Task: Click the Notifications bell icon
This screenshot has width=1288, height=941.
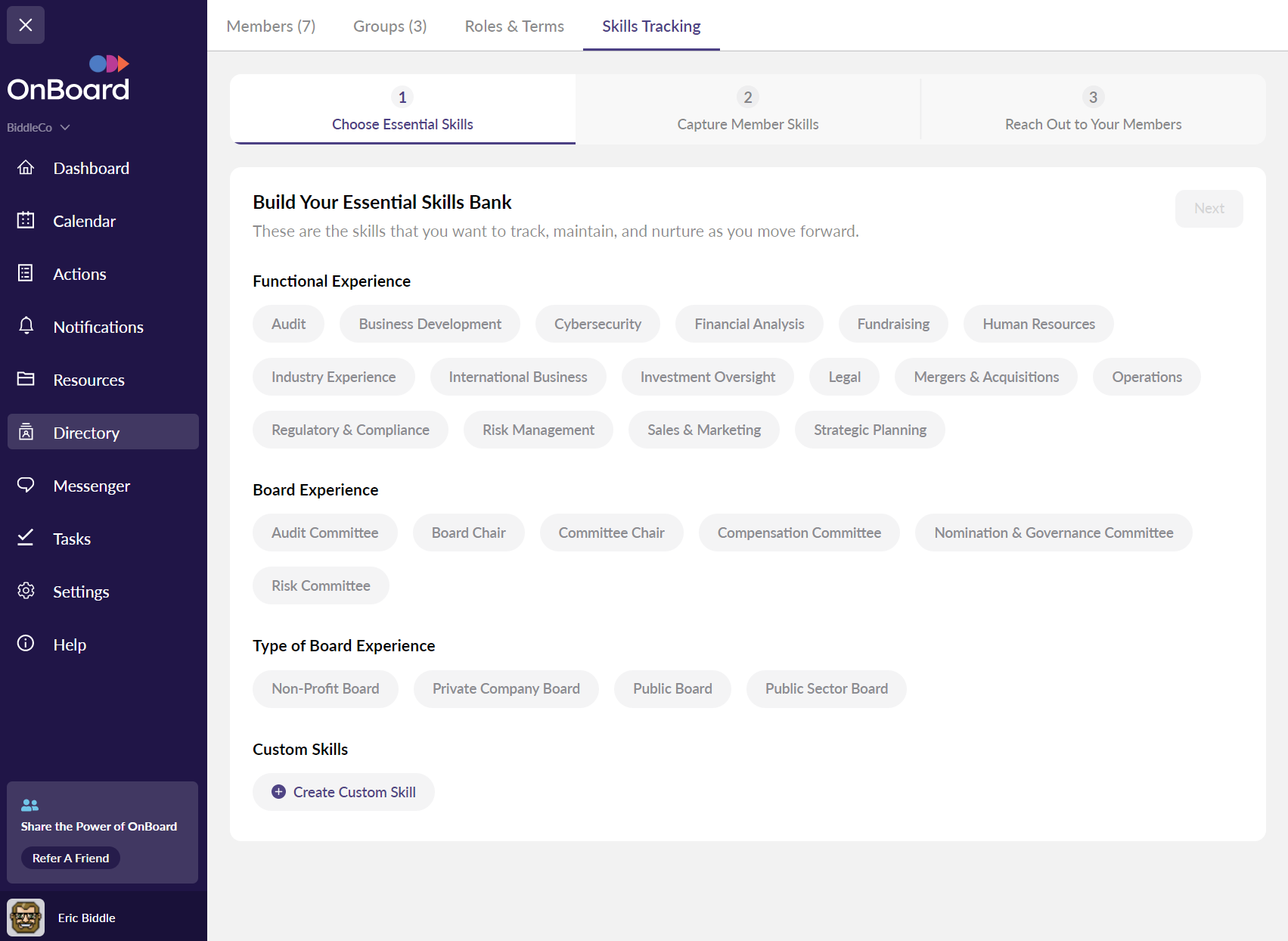Action: [26, 326]
